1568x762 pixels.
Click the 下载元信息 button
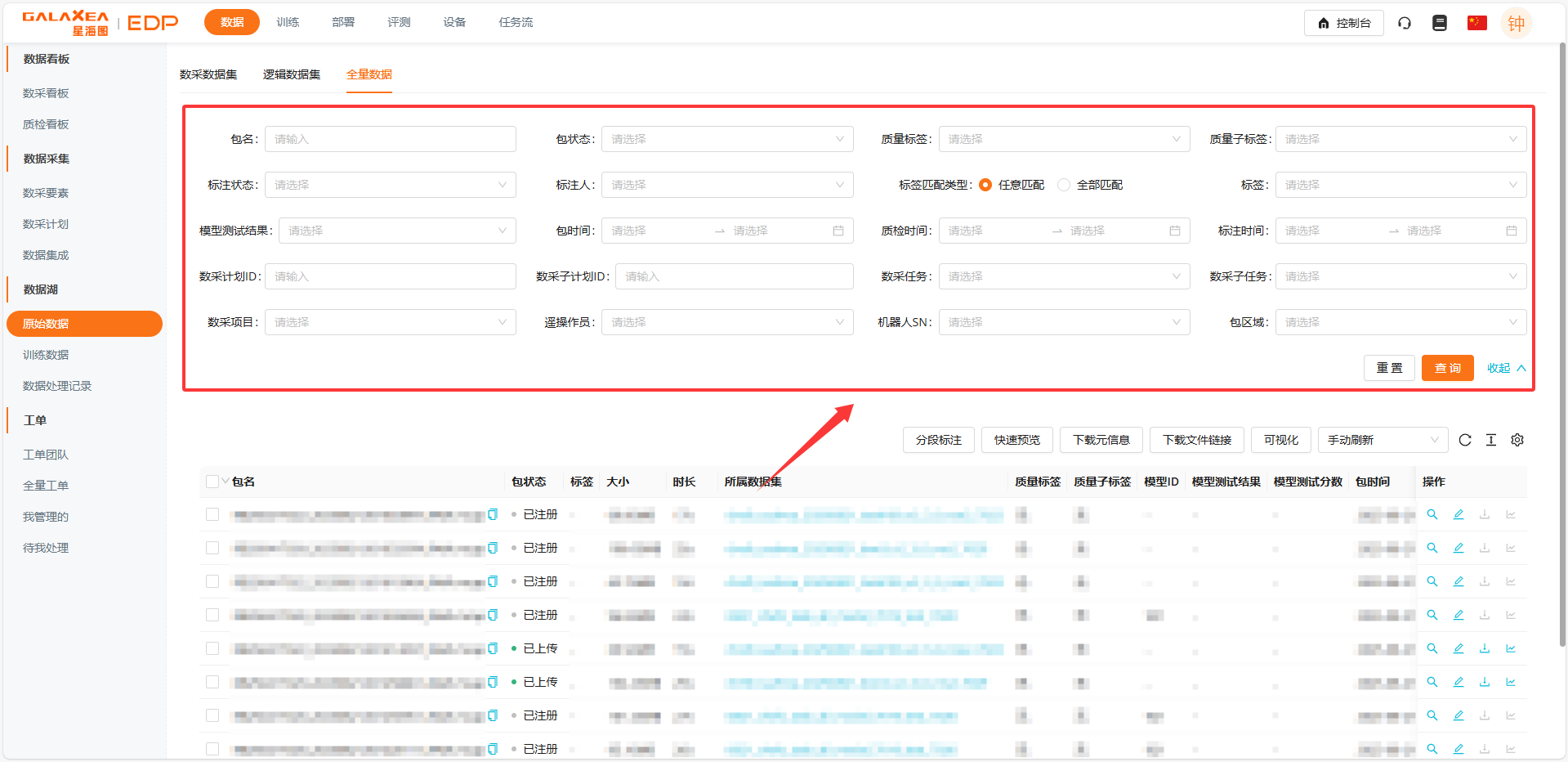(1101, 440)
